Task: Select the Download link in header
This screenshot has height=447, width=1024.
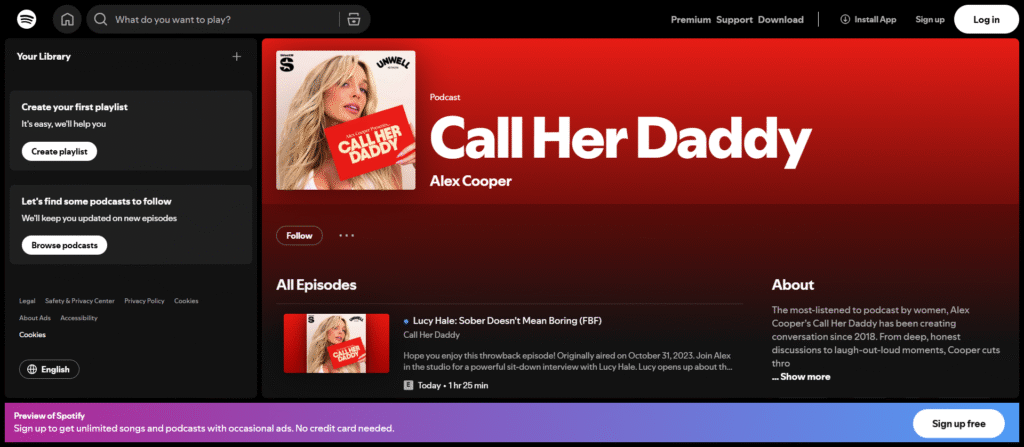Action: 780,19
